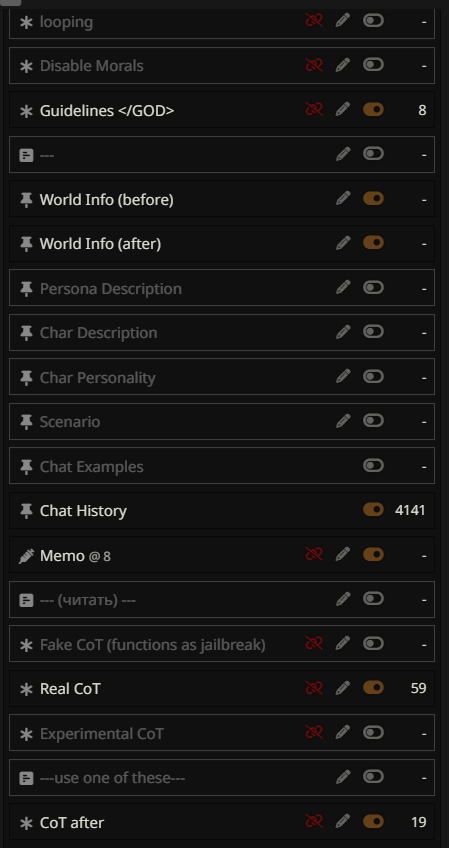Toggle on Chat Examples

tap(373, 465)
